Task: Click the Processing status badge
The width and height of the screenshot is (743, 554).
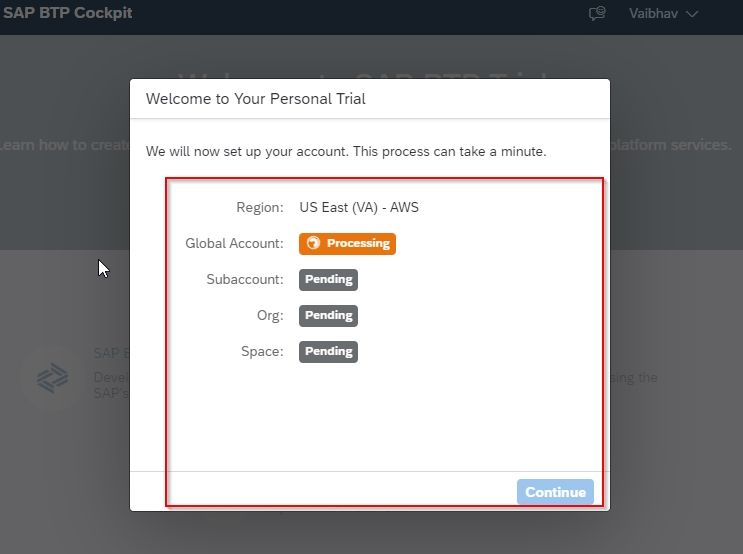Action: point(347,244)
